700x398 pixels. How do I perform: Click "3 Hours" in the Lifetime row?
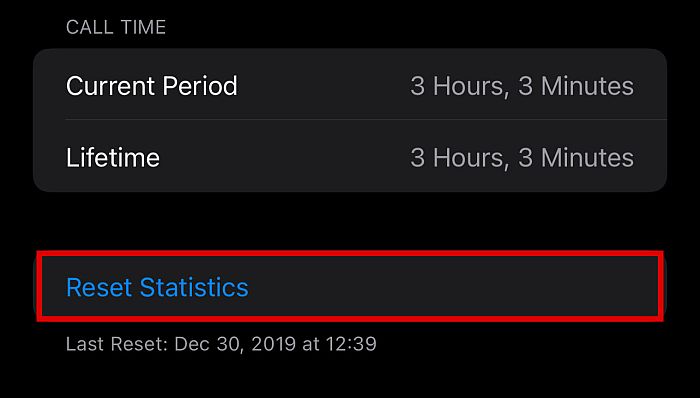coord(459,158)
